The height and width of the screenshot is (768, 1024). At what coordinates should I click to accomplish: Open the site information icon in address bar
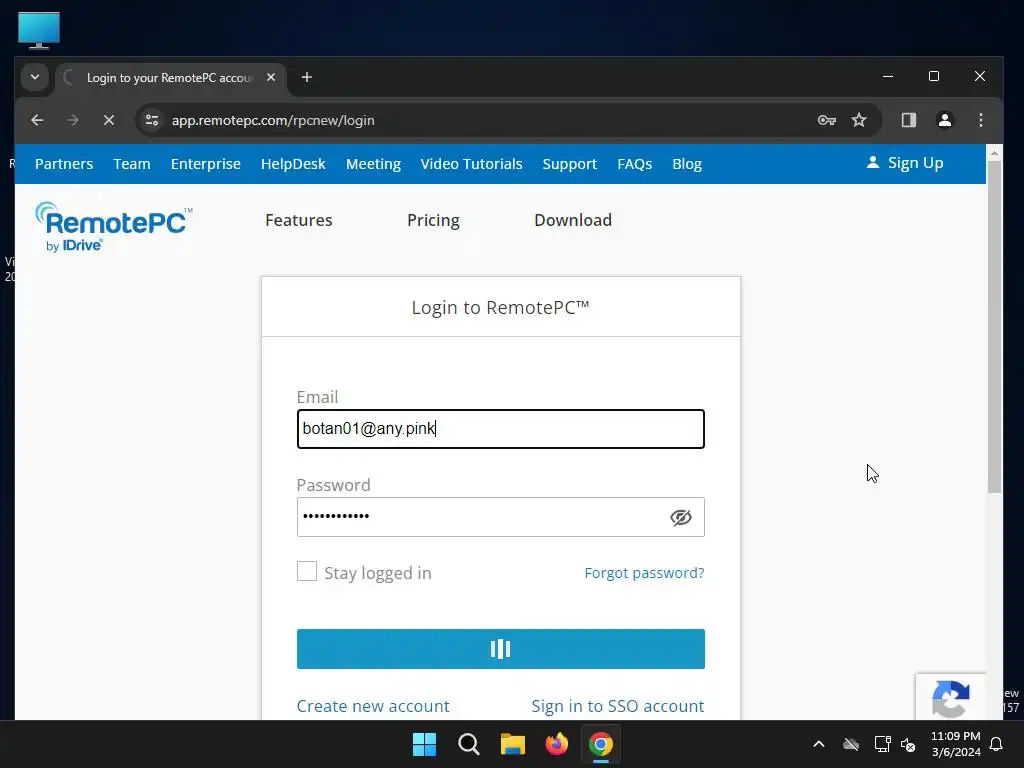[152, 120]
